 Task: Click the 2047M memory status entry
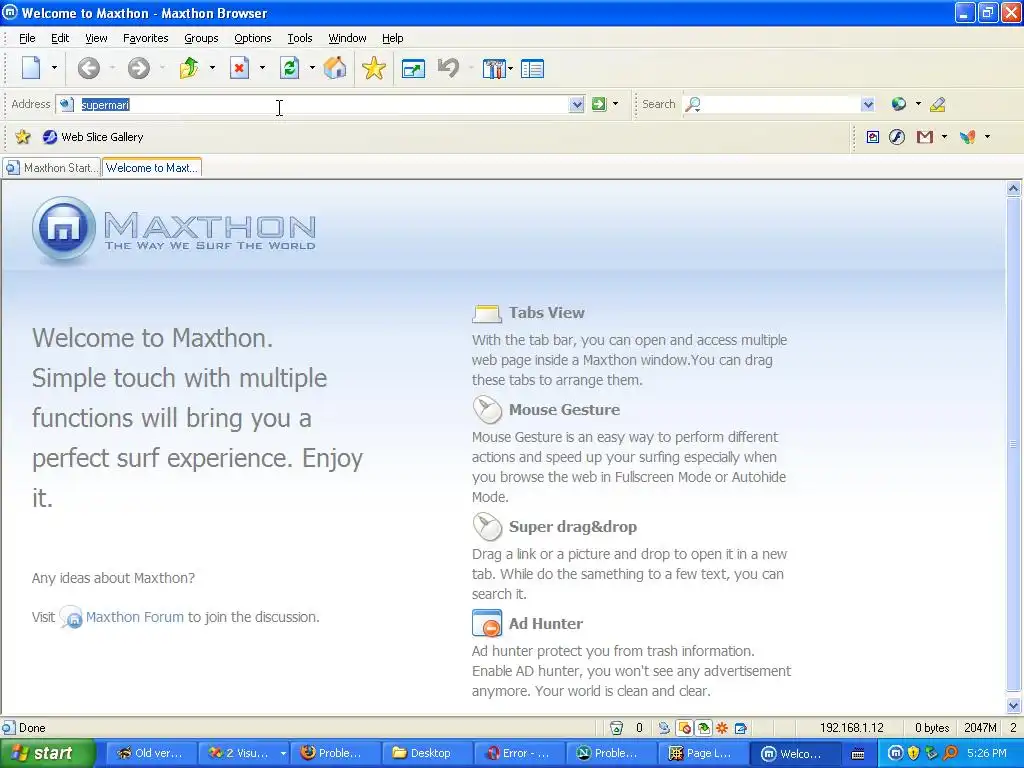point(980,728)
